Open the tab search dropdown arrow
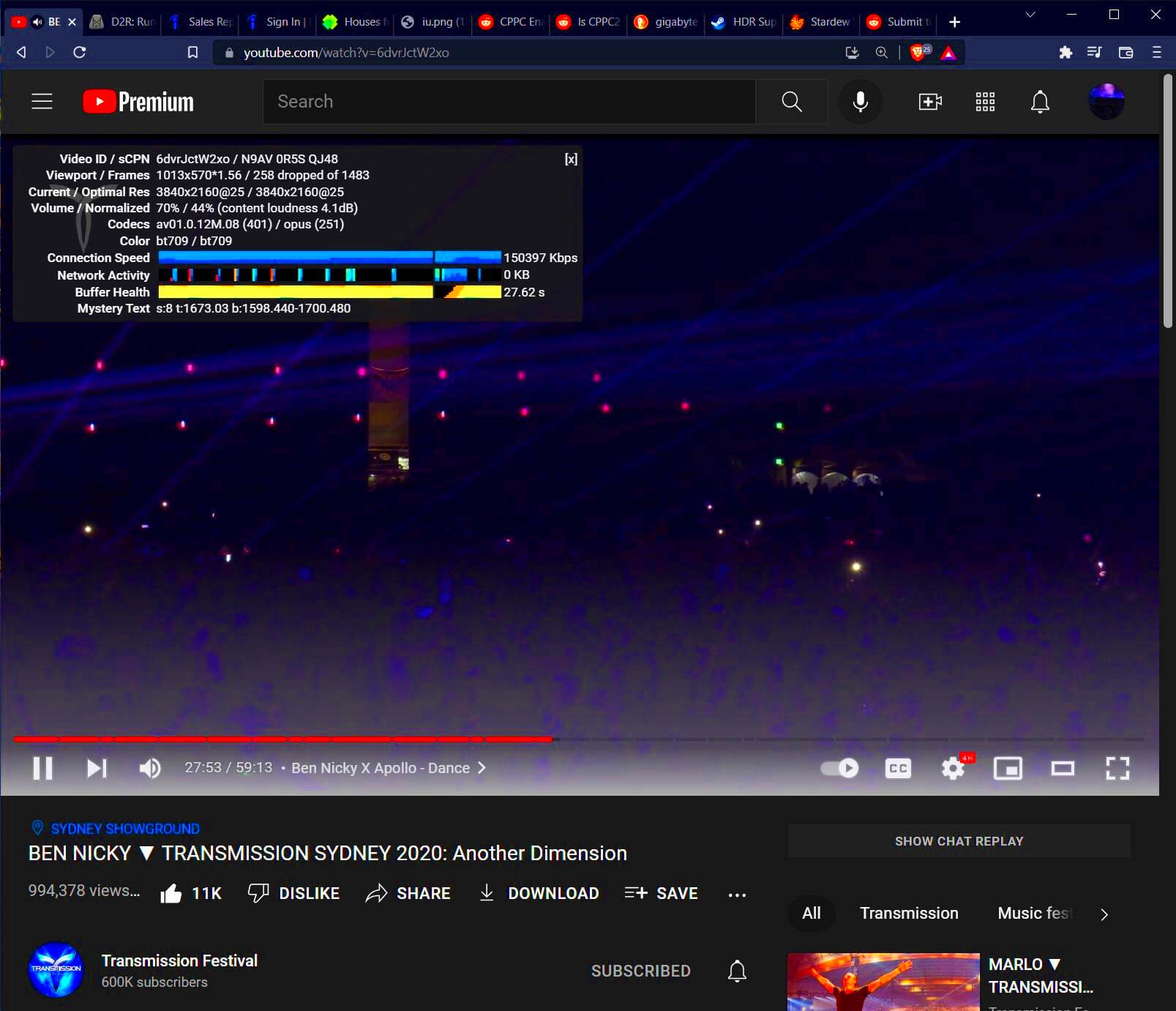This screenshot has width=1176, height=1011. (1030, 15)
